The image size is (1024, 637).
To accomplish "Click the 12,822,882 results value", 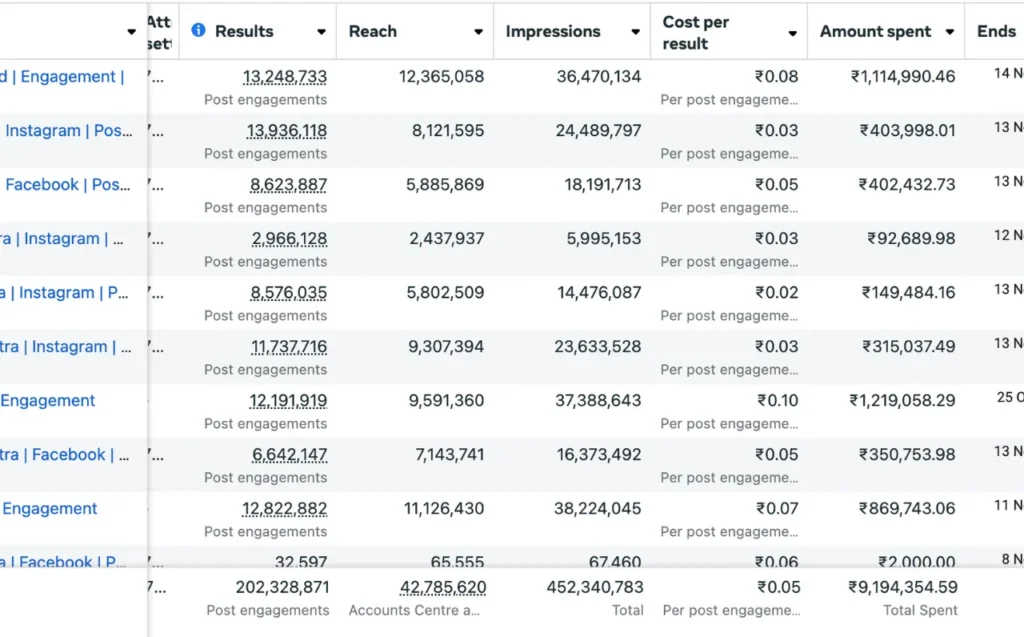I will point(284,509).
